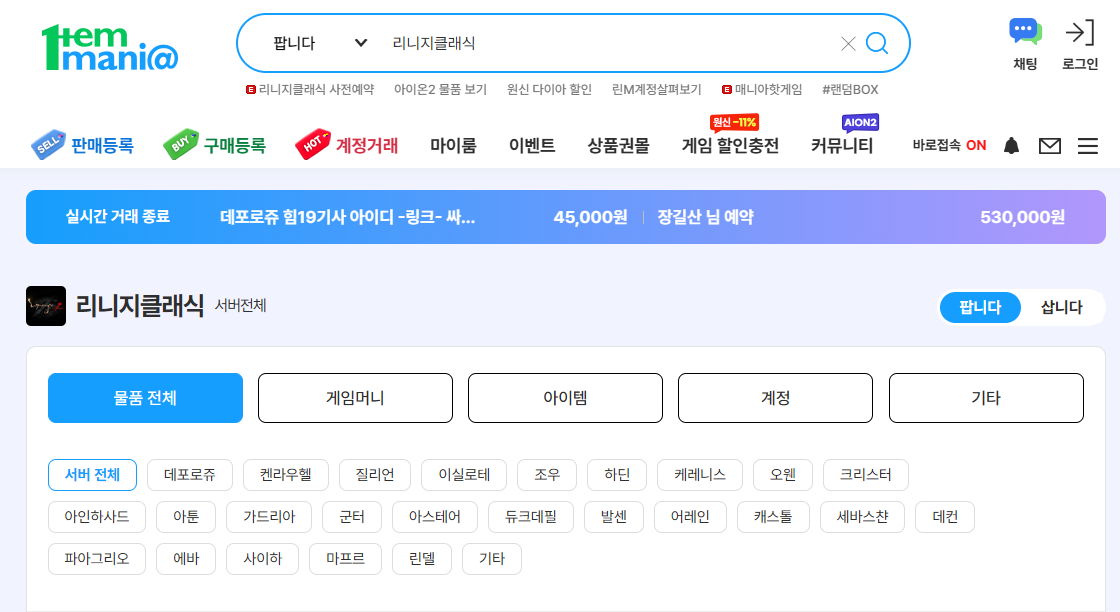Click the magnifier search icon
This screenshot has height=612, width=1120.
click(x=877, y=44)
